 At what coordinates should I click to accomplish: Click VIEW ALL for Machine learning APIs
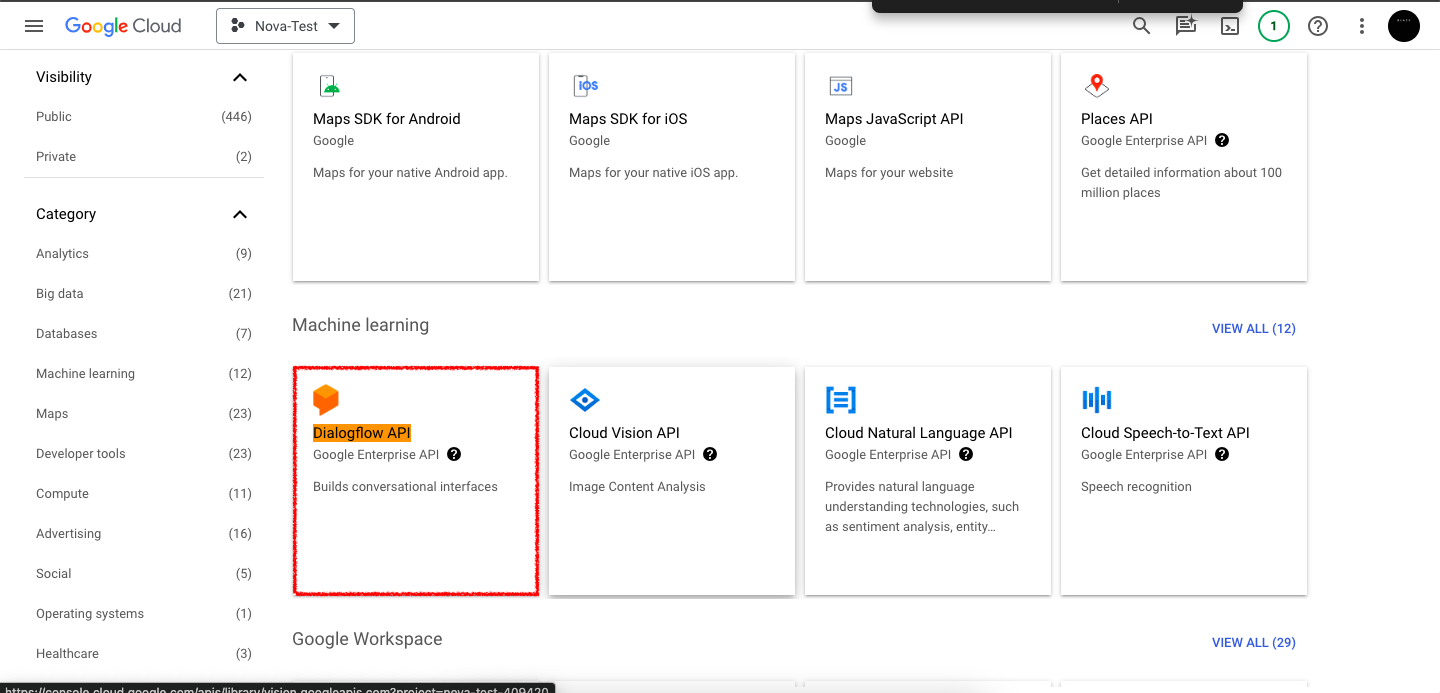pos(1253,328)
